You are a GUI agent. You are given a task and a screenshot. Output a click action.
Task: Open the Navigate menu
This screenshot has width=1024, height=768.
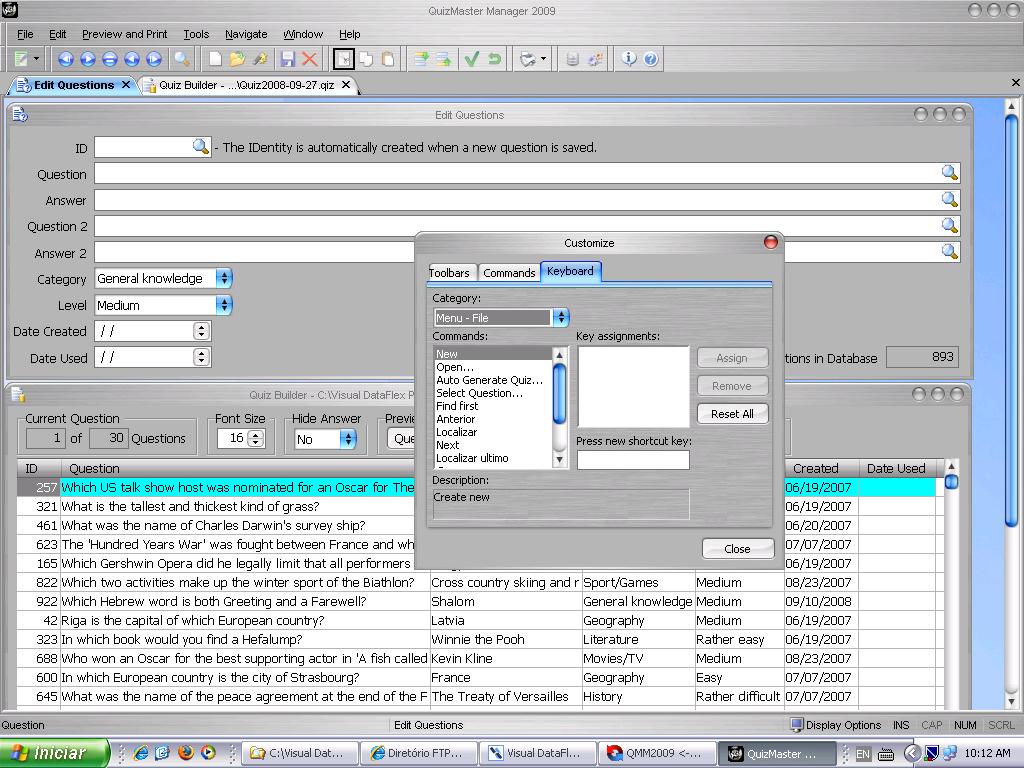click(246, 34)
